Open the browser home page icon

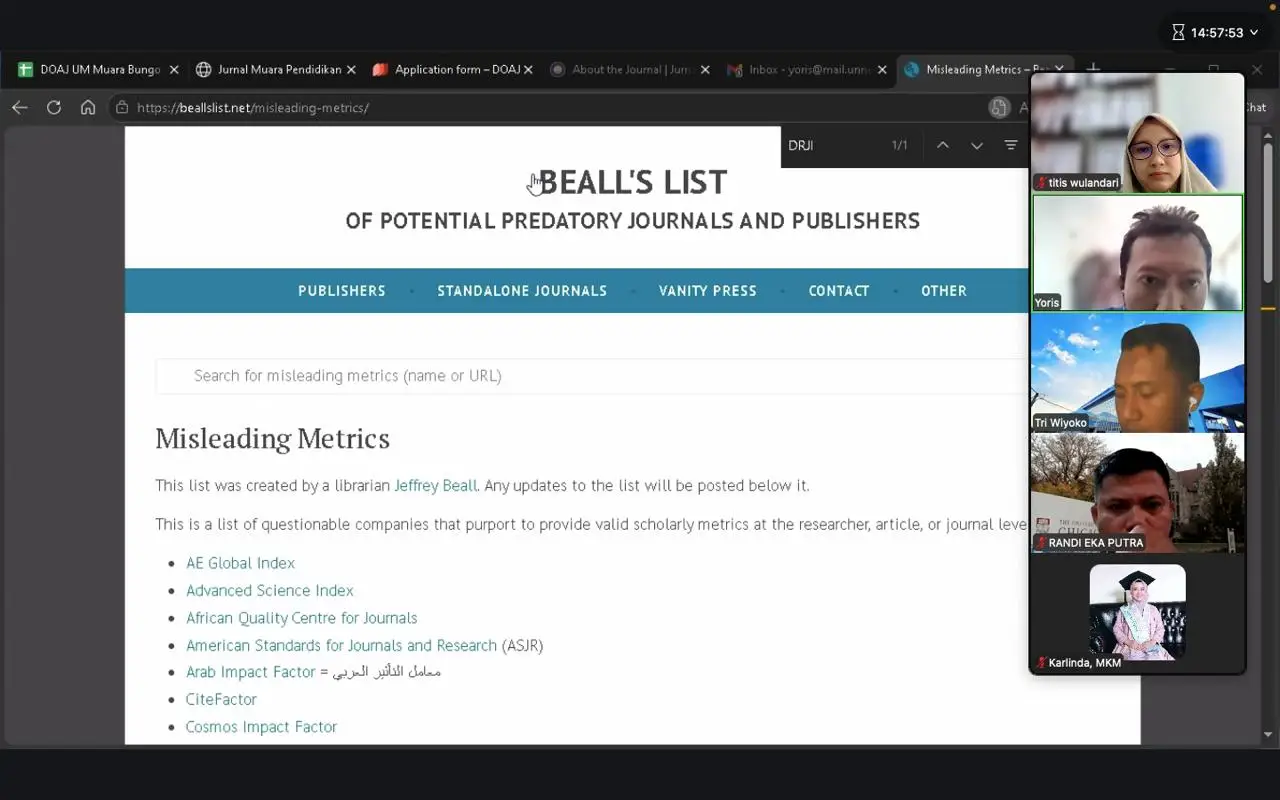point(88,107)
